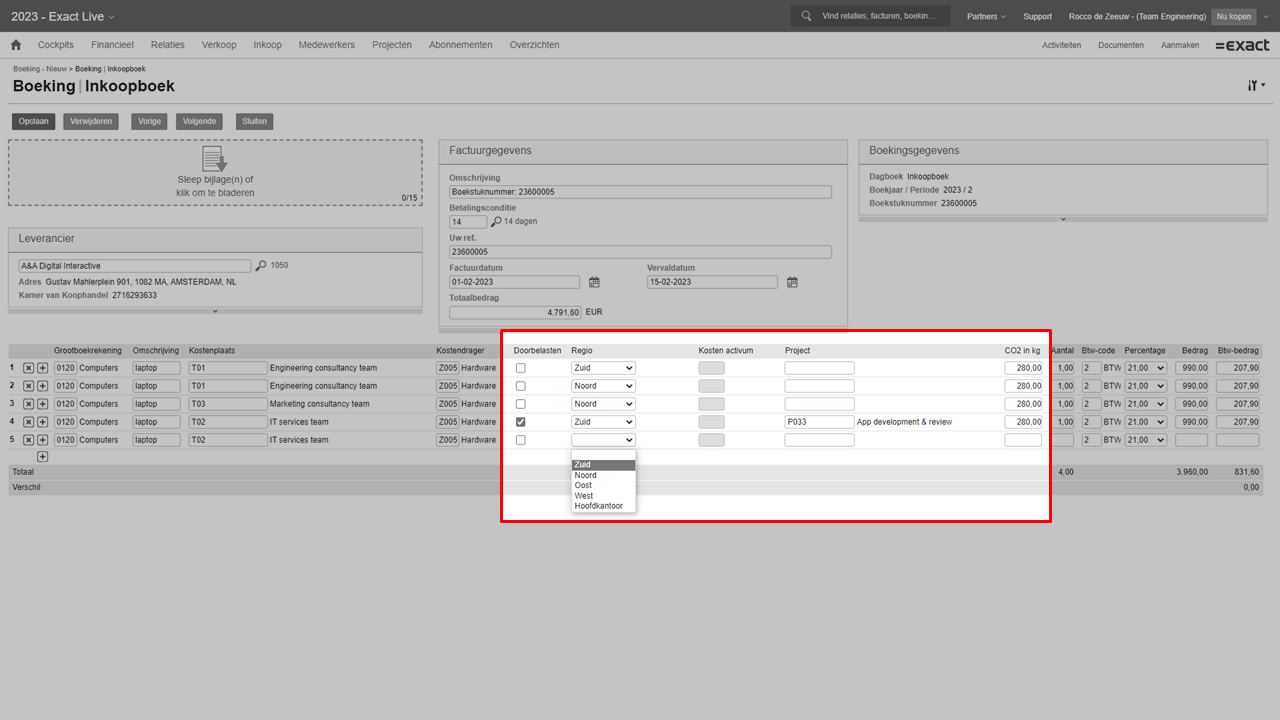
Task: Open the Factuurdatum calendar picker
Action: click(x=594, y=282)
